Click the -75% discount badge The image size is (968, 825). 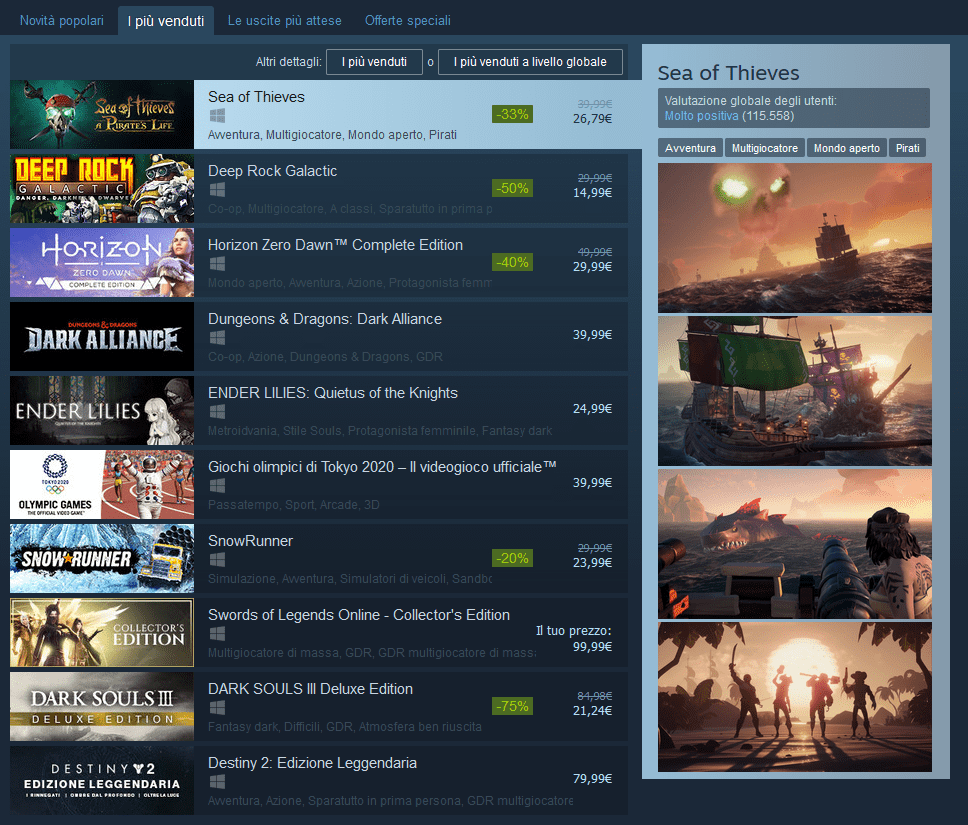coord(512,706)
